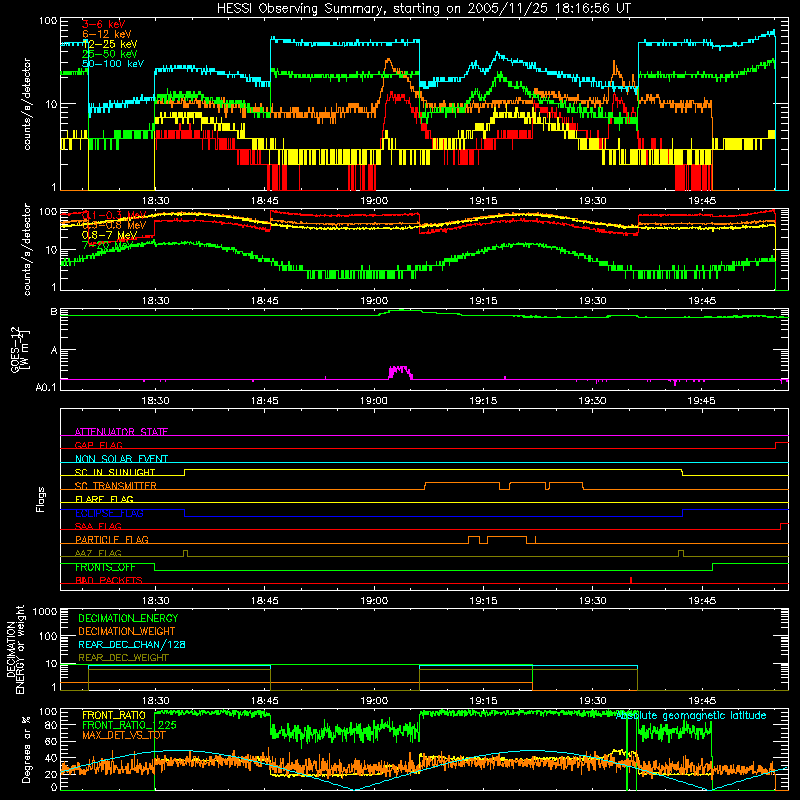Click the DECIMATION_ENERGY legend label
Image resolution: width=800 pixels, height=800 pixels.
[128, 618]
